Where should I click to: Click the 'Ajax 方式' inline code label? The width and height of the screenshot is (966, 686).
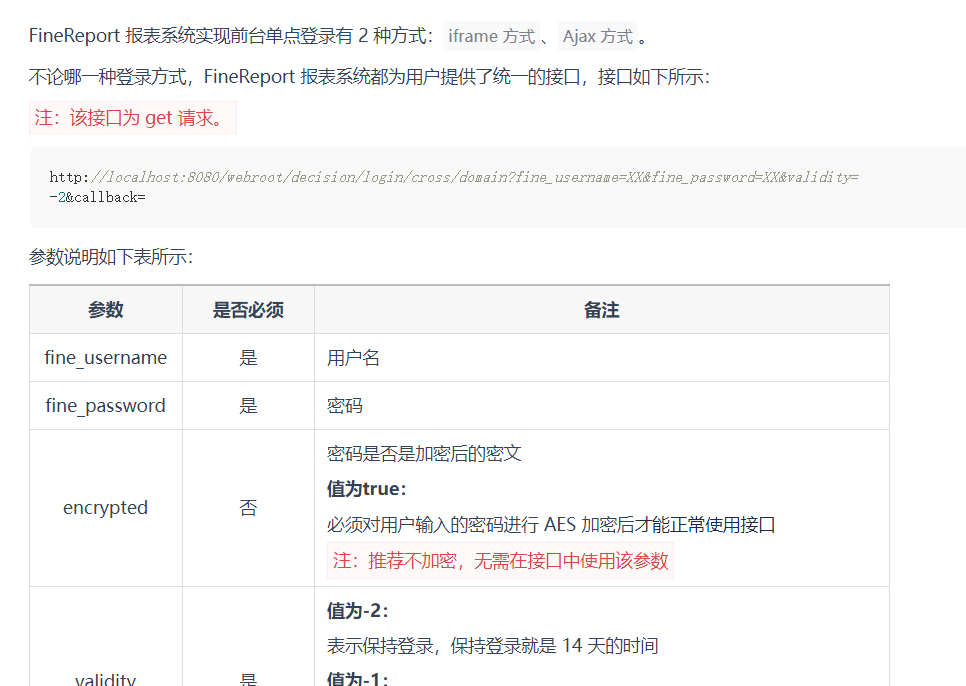coord(598,36)
